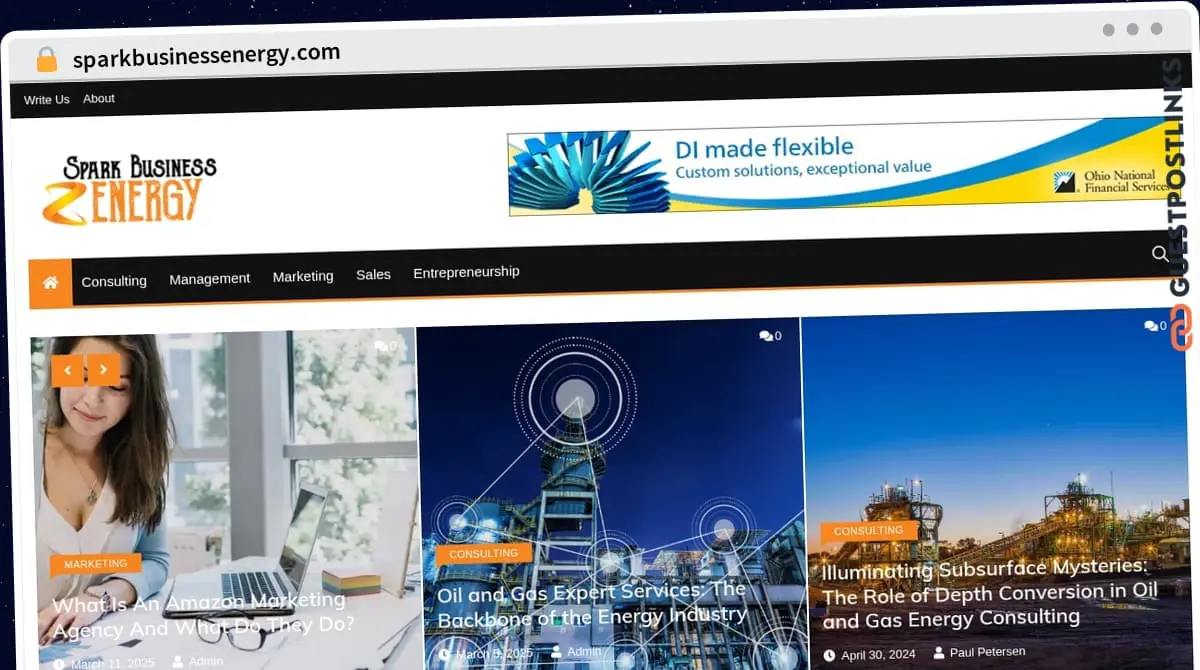Viewport: 1200px width, 670px height.
Task: Open the About link
Action: click(x=99, y=98)
